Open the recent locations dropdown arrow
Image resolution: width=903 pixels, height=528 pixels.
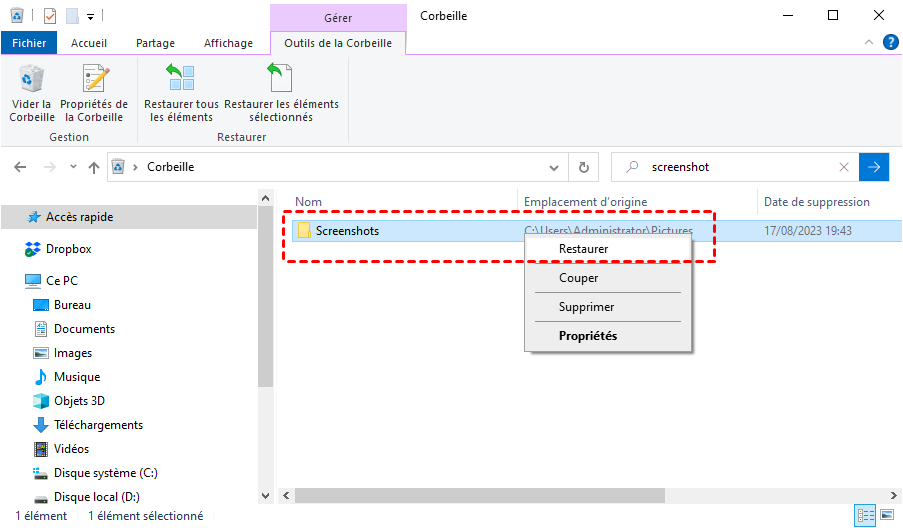(72, 167)
